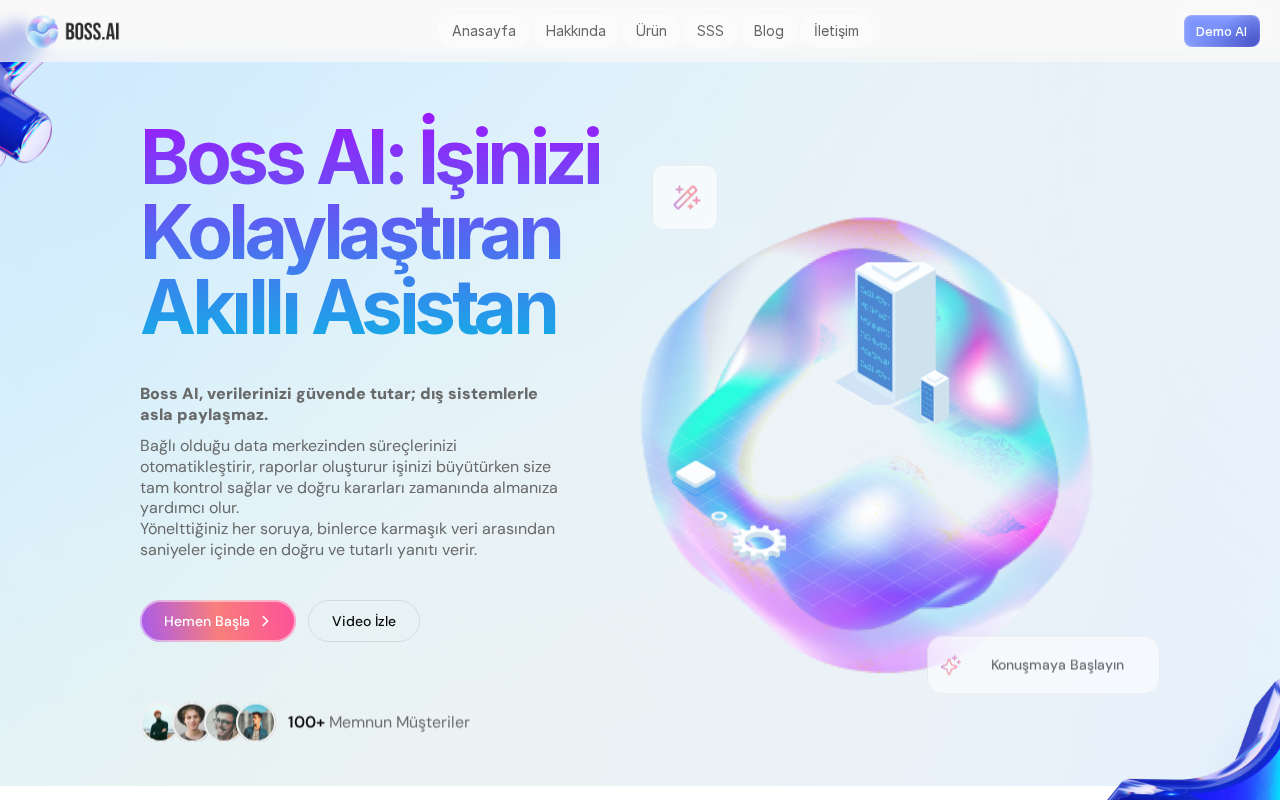Select the third customer avatar
The height and width of the screenshot is (800, 1280).
click(224, 722)
